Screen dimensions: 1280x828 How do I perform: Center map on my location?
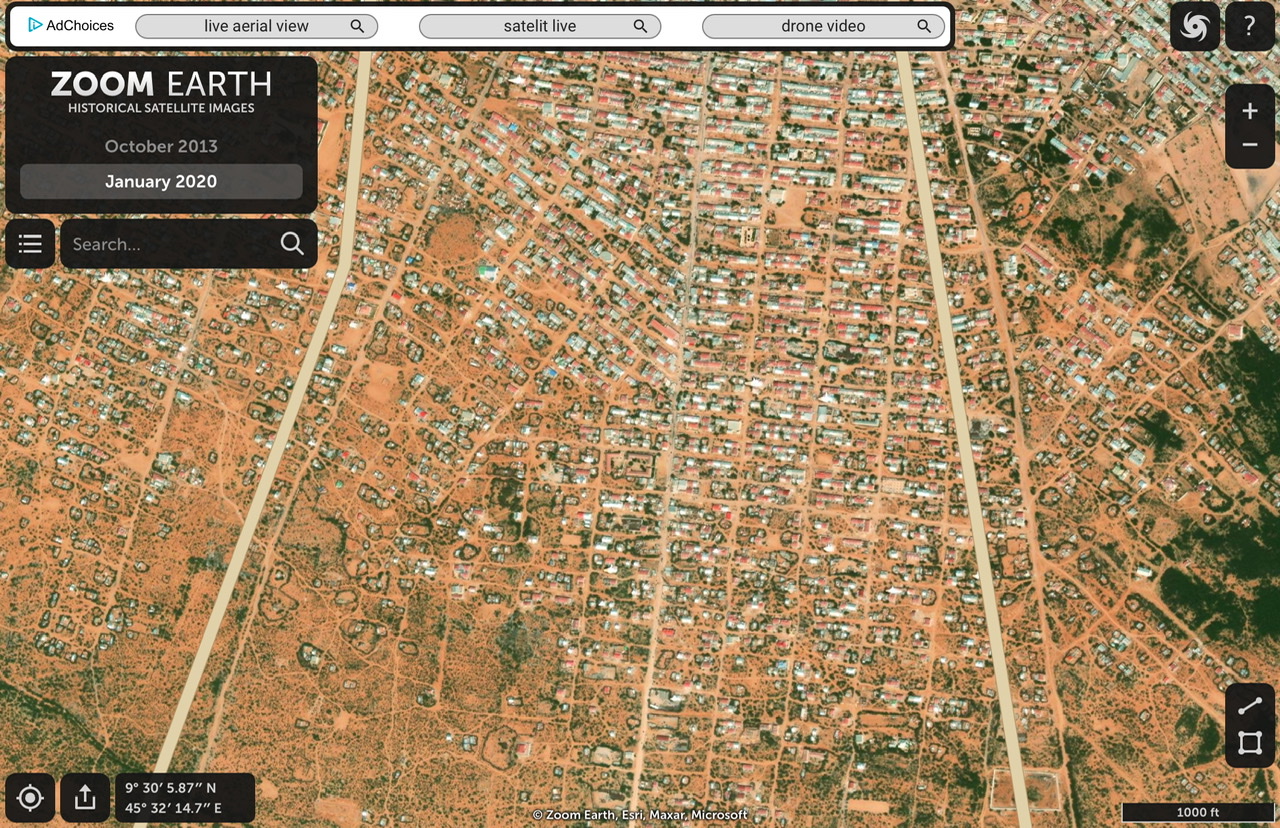(x=30, y=798)
